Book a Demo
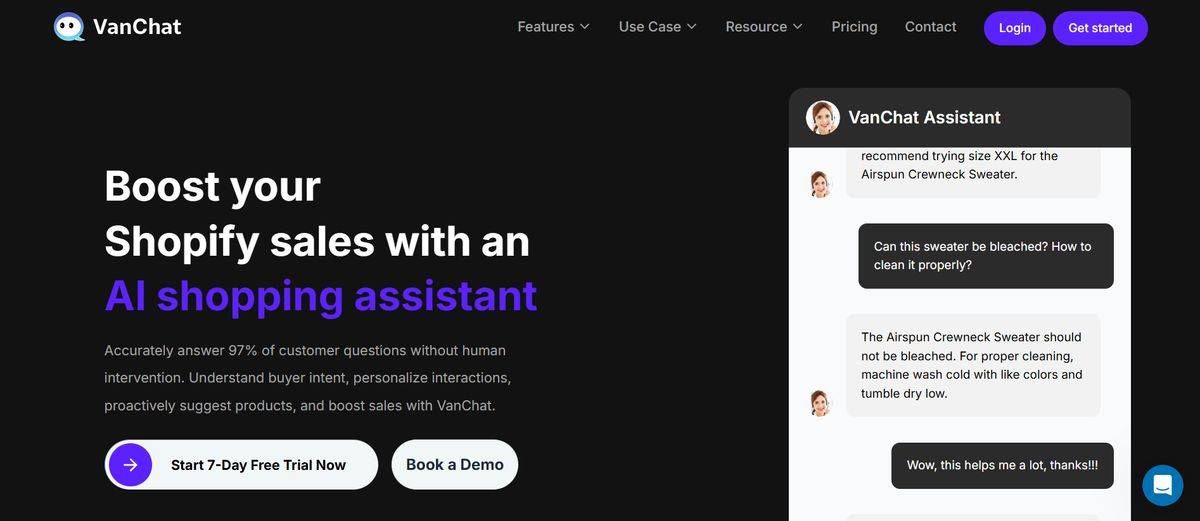Viewport: 1200px width, 521px height. click(455, 465)
